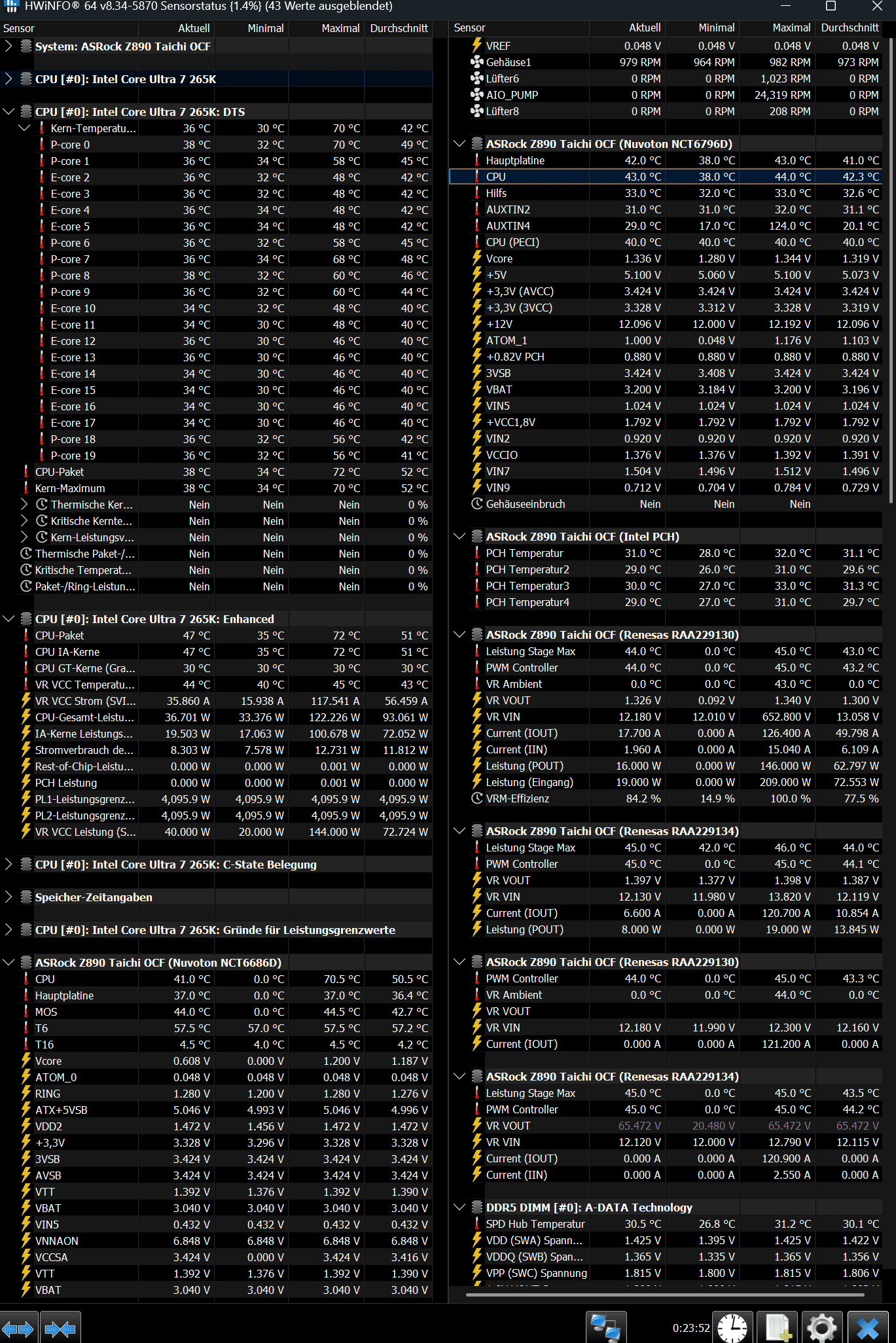Expand the Kritische Kernte... row
The width and height of the screenshot is (896, 1343).
[24, 521]
